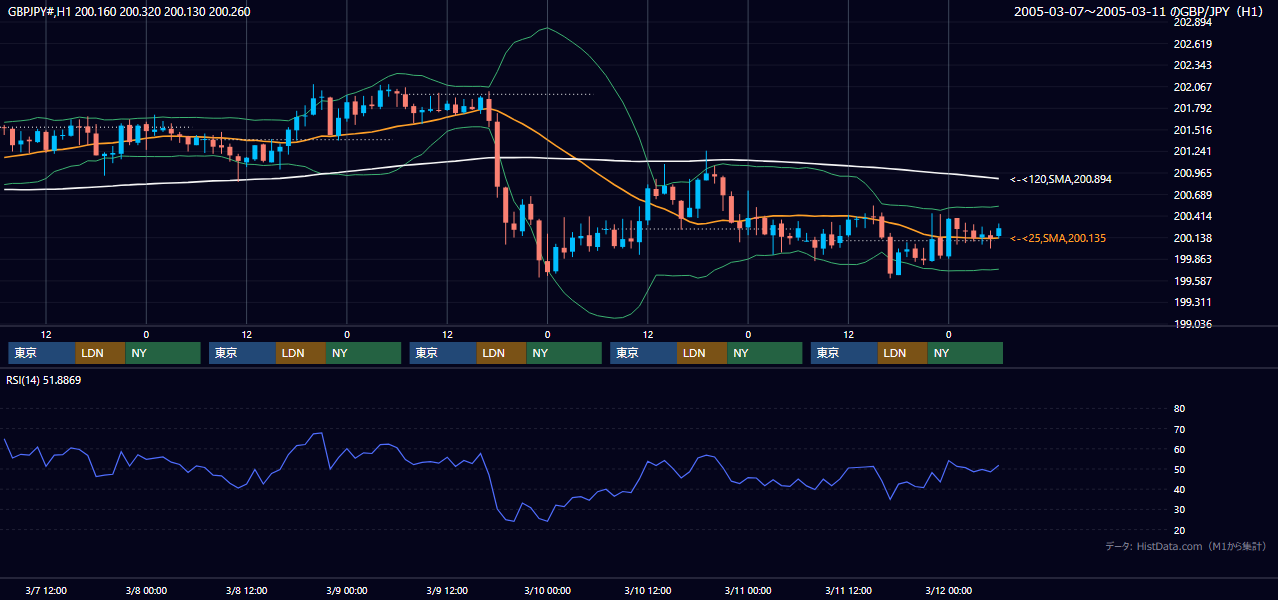Click the 120 SMA 200.894 label
The width and height of the screenshot is (1278, 600).
click(1061, 179)
